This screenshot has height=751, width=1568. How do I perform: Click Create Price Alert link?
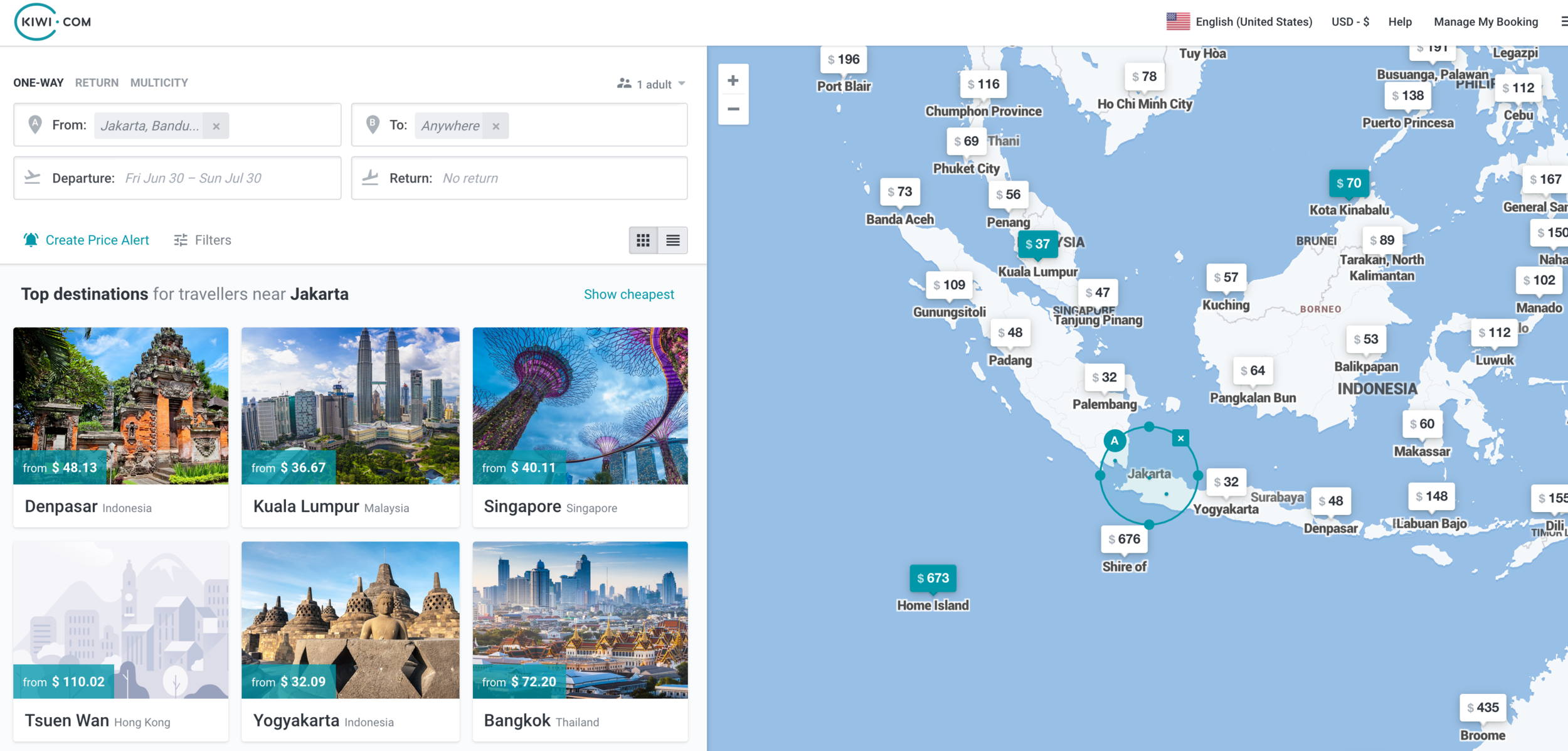[97, 240]
